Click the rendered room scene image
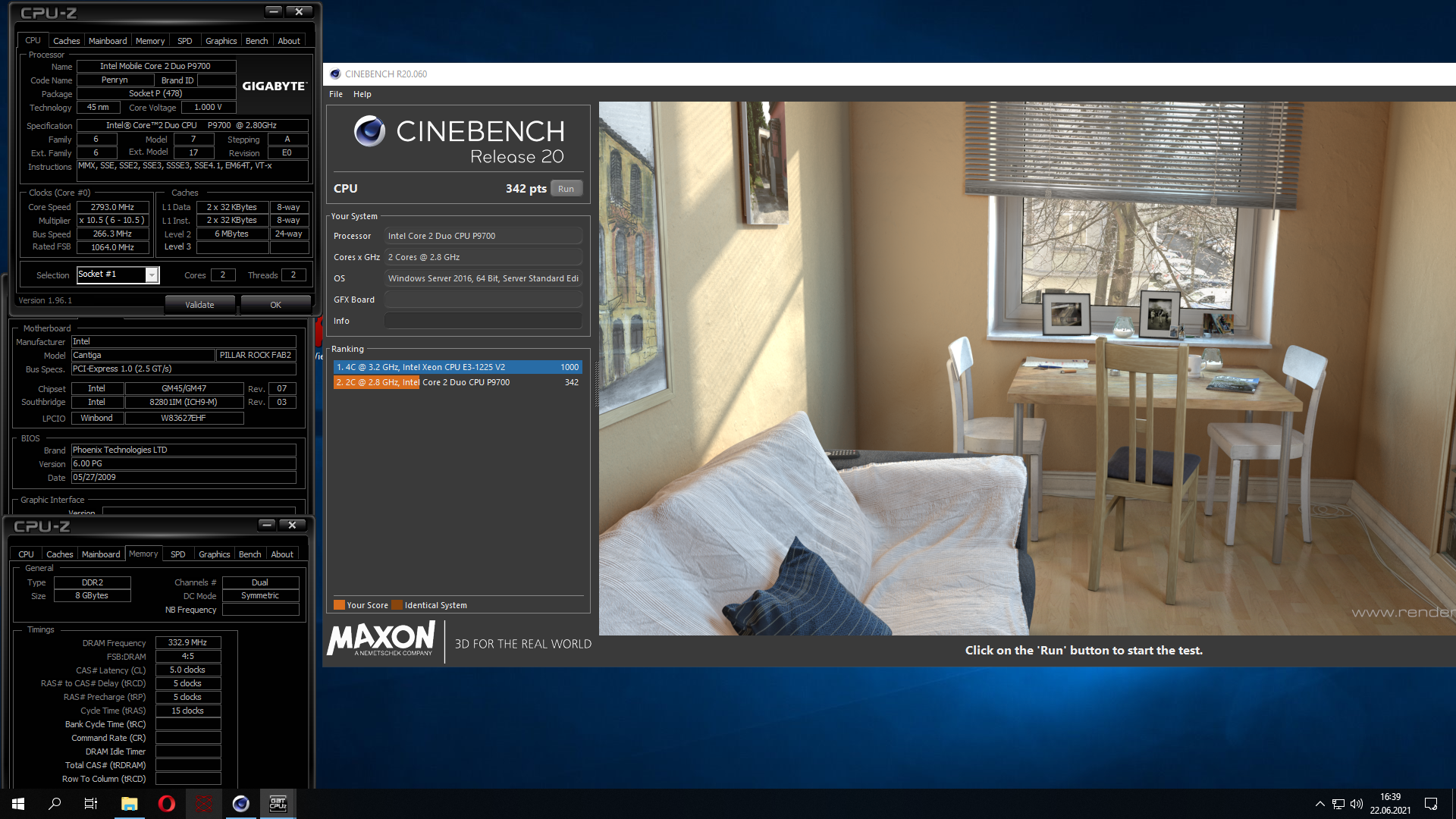1456x819 pixels. tap(1027, 368)
